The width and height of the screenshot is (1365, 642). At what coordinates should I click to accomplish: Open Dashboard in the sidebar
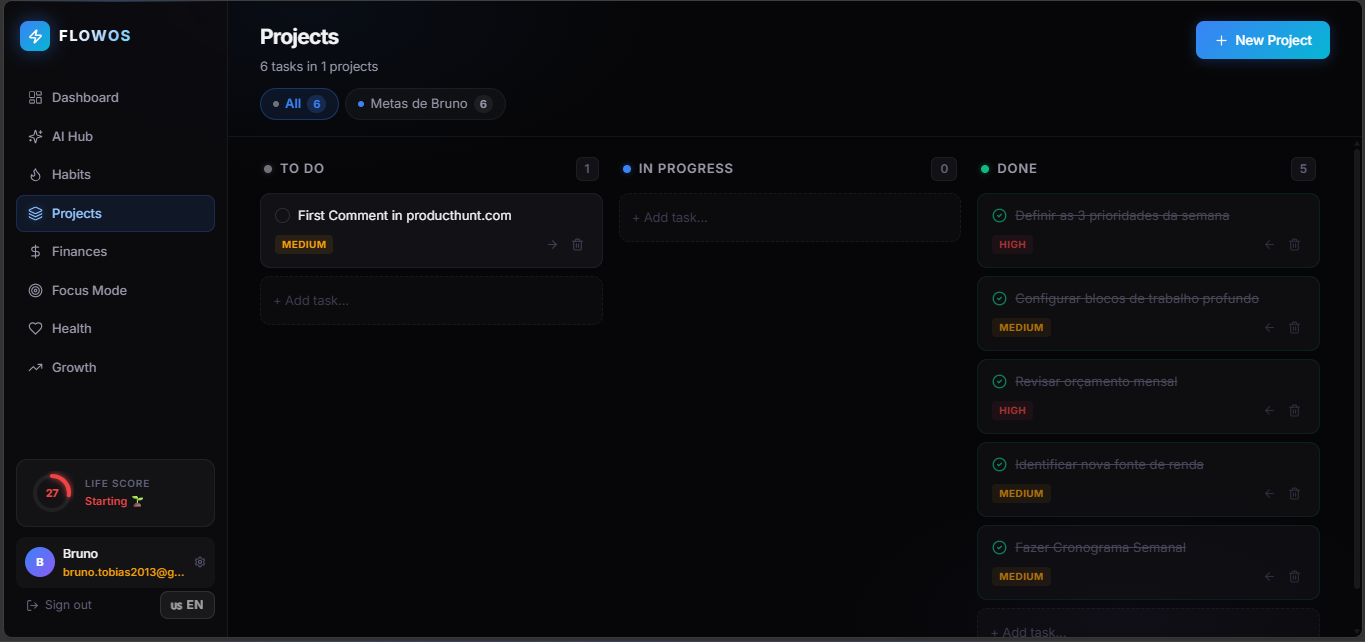tap(115, 98)
